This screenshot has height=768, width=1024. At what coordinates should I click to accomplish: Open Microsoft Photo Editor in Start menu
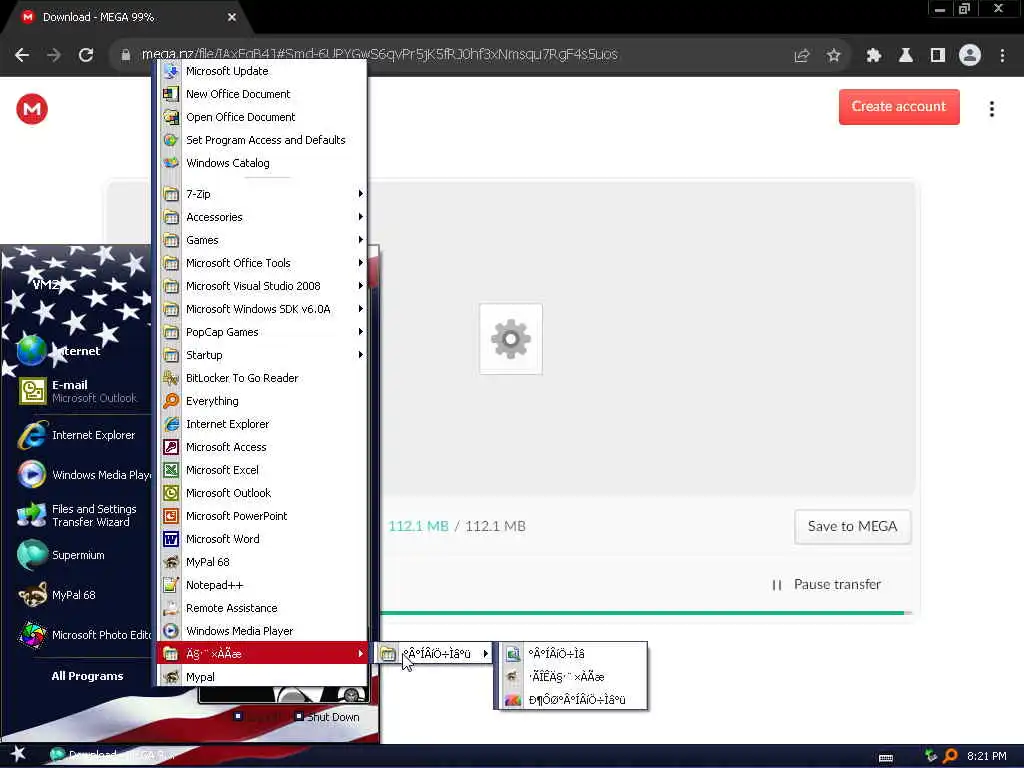coord(84,635)
